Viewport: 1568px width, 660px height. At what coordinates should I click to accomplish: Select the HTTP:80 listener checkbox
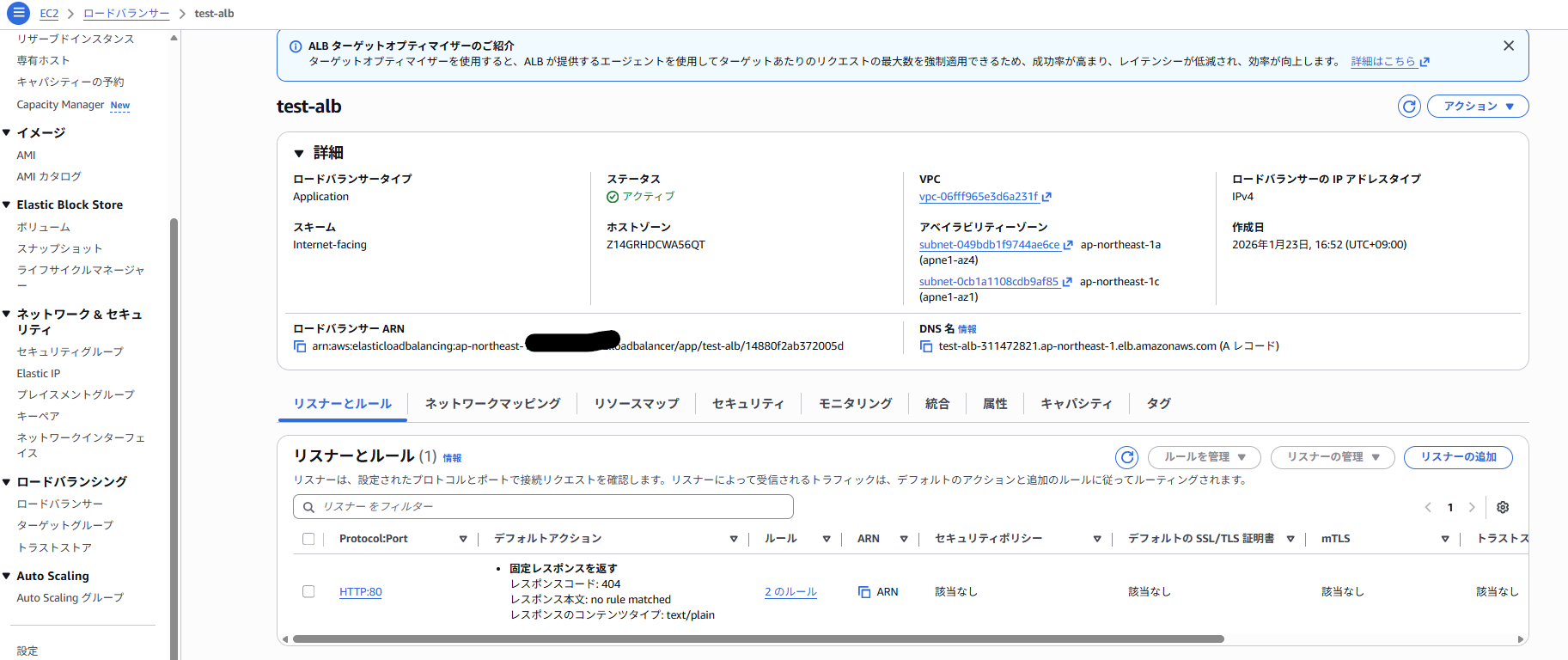pos(308,592)
